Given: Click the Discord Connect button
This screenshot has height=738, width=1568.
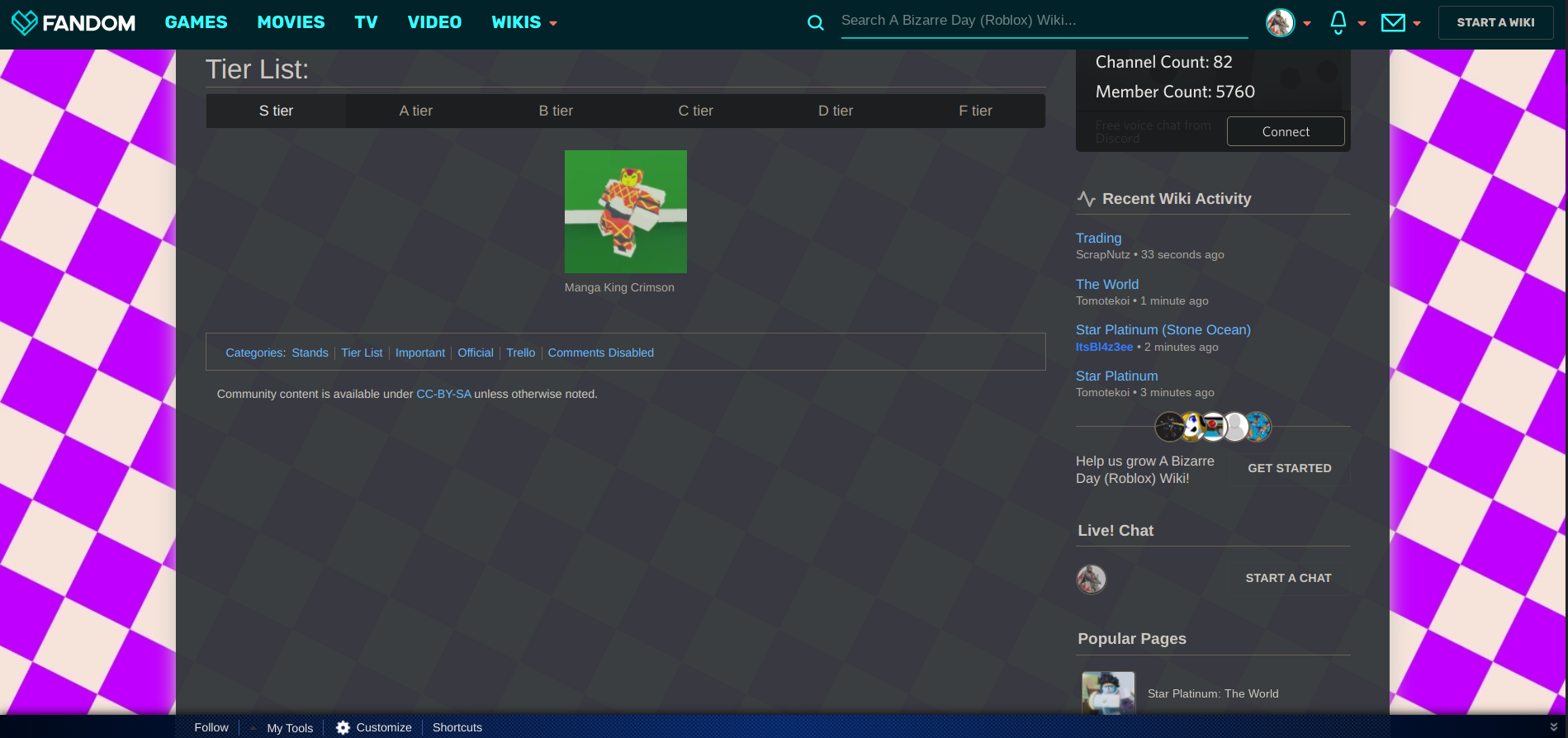Looking at the screenshot, I should [x=1286, y=131].
